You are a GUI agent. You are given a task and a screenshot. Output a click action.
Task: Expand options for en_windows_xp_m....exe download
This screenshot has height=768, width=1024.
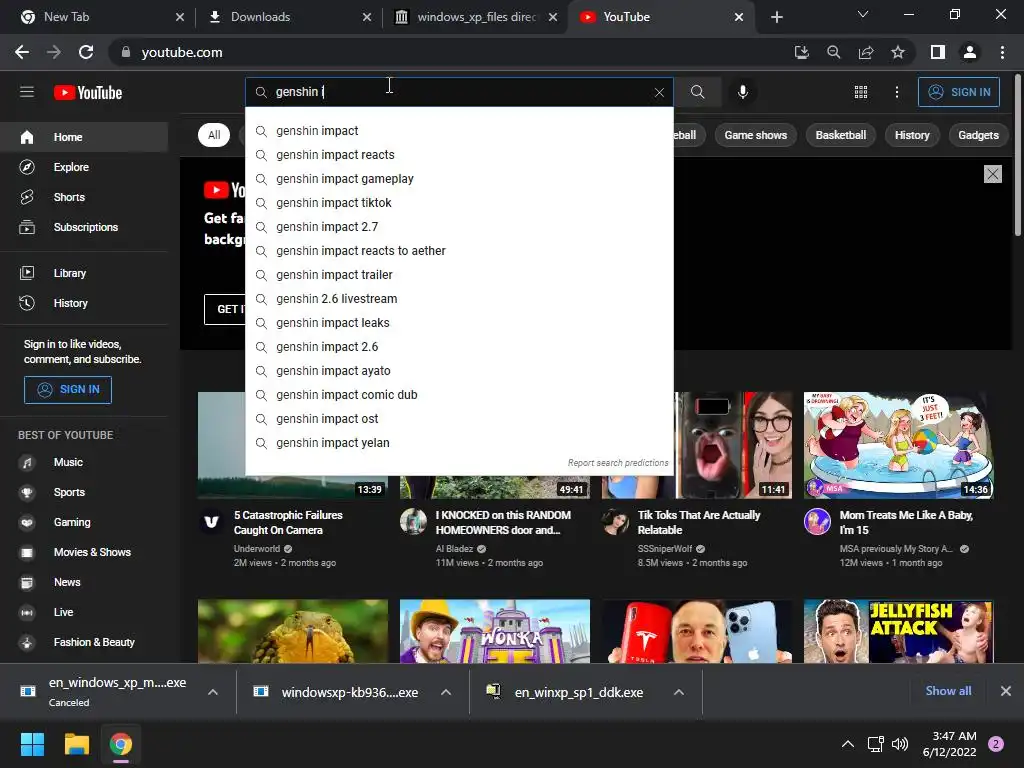[213, 692]
